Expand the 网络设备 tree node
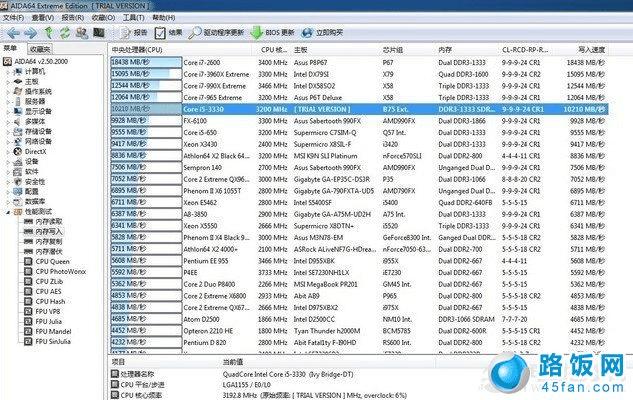The height and width of the screenshot is (400, 633). [8, 142]
